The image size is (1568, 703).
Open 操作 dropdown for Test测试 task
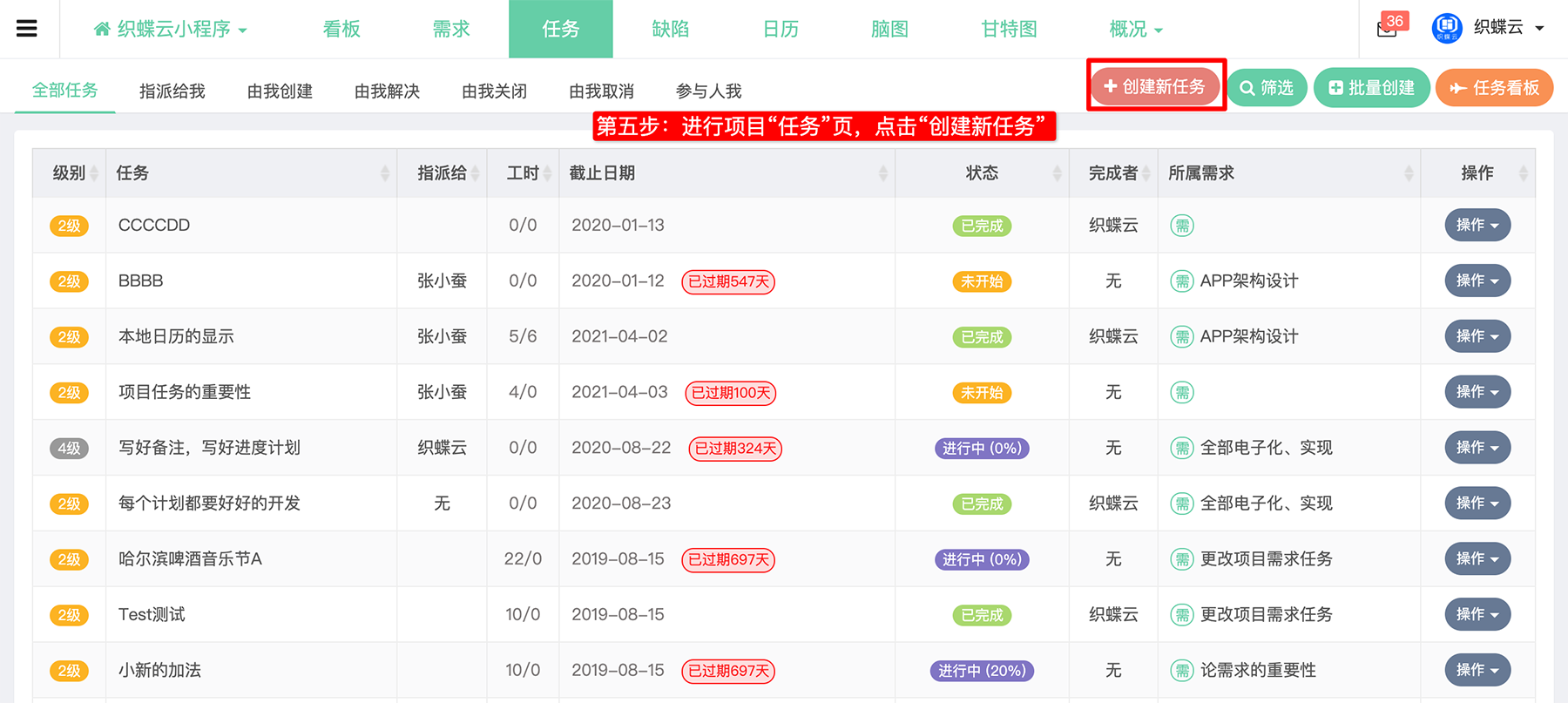pyautogui.click(x=1477, y=615)
